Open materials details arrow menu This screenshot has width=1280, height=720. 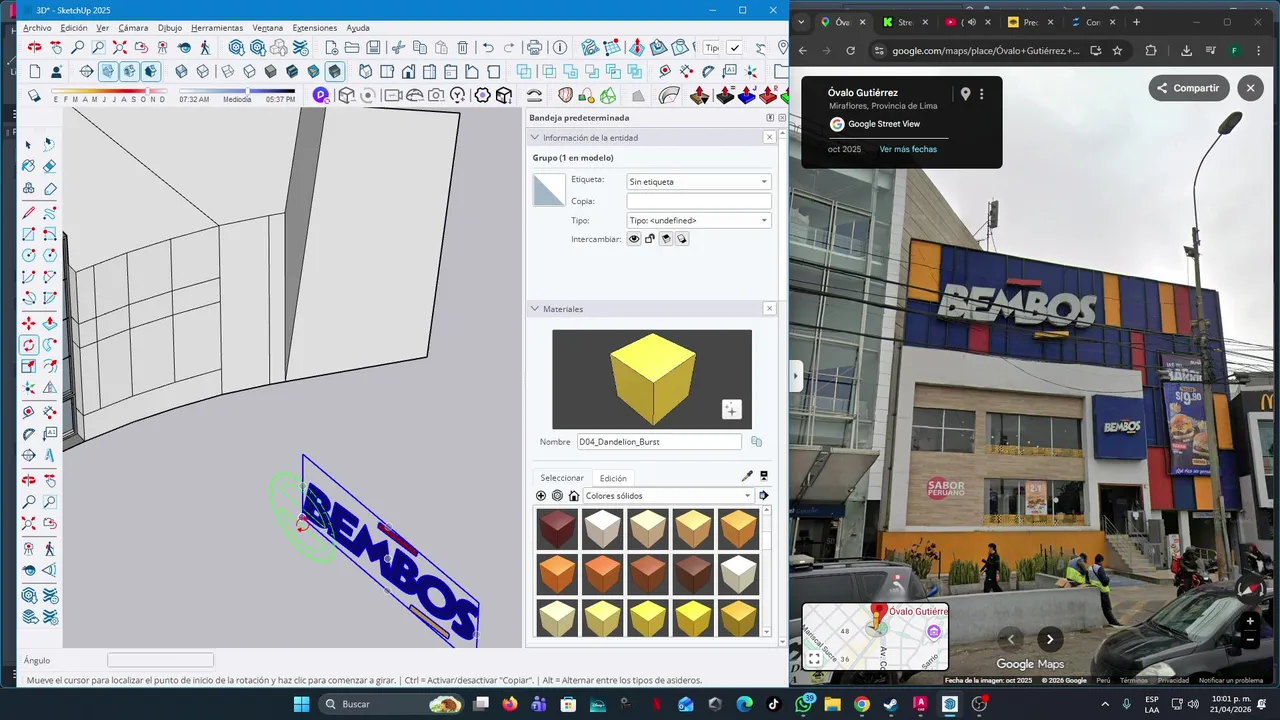pyautogui.click(x=764, y=496)
